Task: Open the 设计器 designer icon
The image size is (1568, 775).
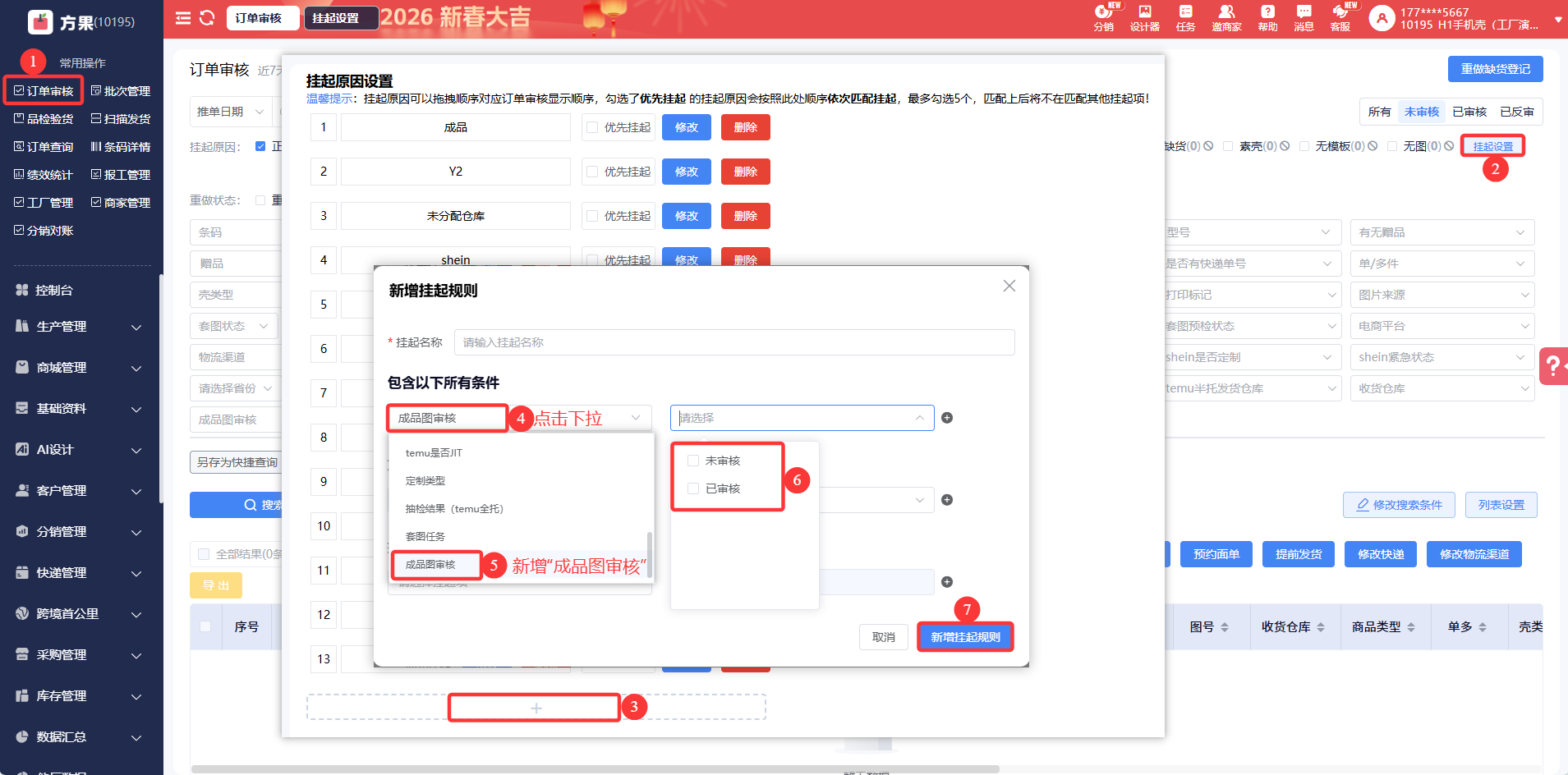Action: [x=1144, y=17]
